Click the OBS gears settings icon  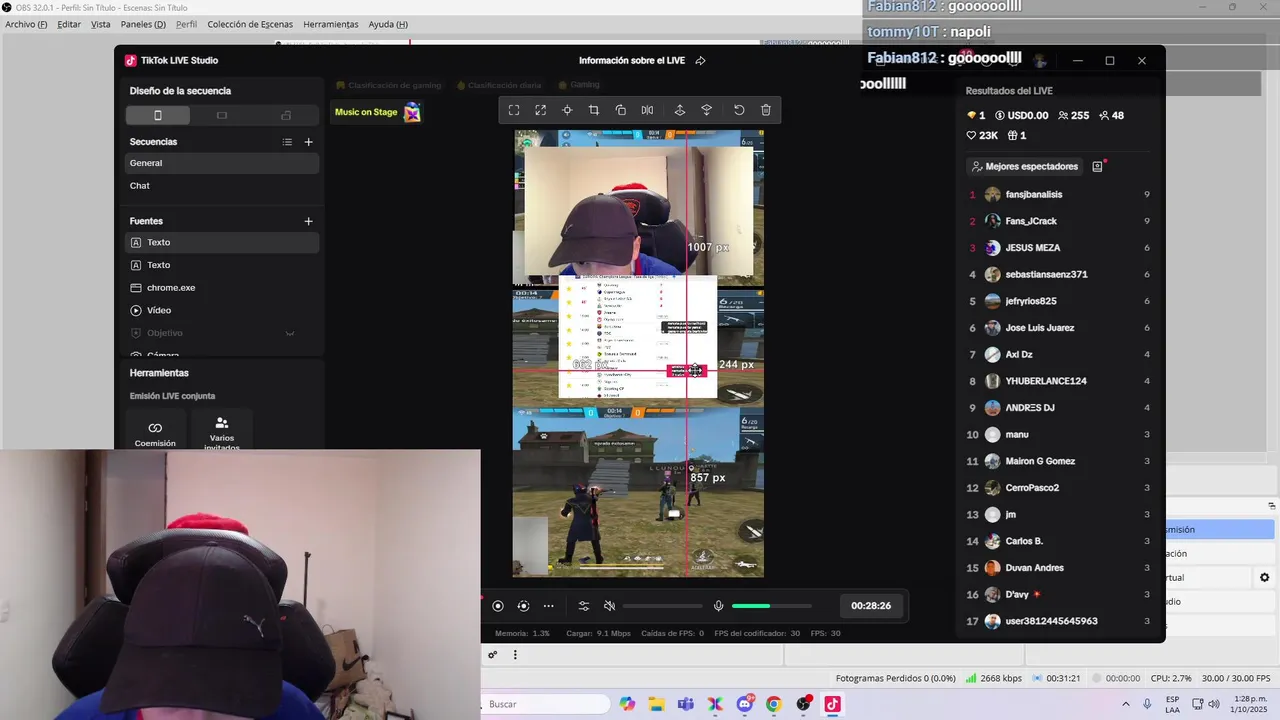tap(492, 655)
